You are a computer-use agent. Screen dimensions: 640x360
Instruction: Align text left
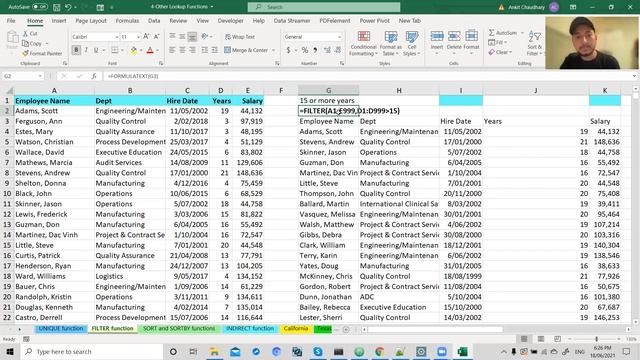point(172,50)
